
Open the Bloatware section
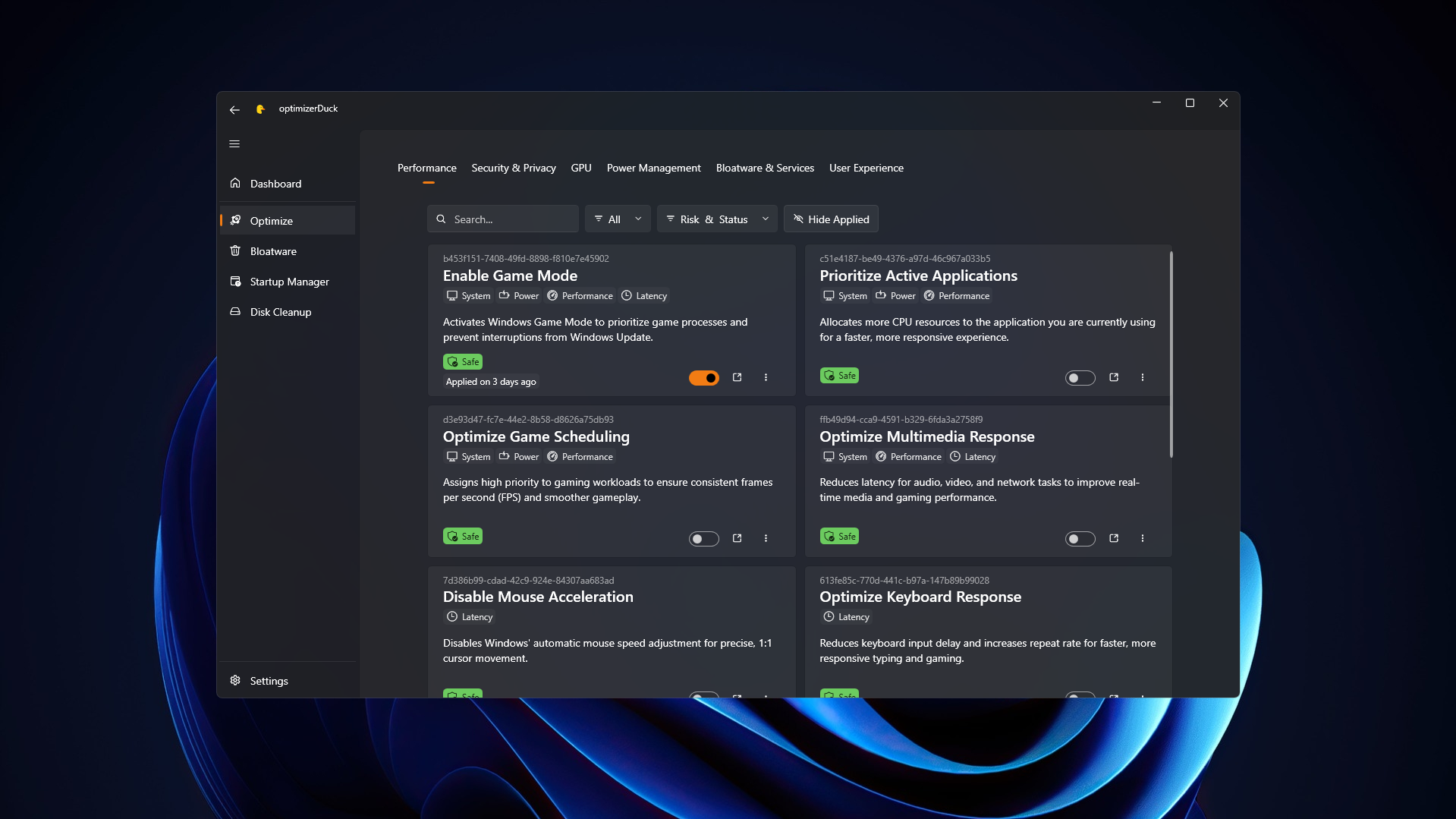272,251
